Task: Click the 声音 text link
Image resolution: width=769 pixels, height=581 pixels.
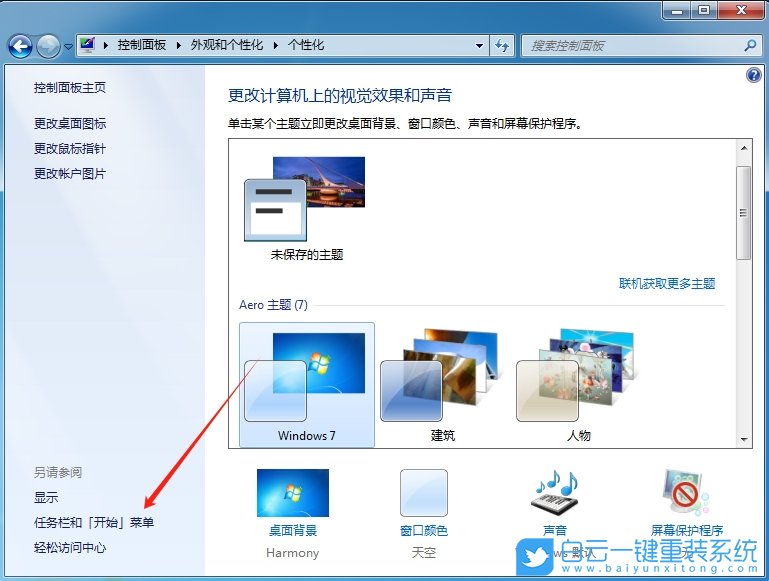Action: (555, 530)
